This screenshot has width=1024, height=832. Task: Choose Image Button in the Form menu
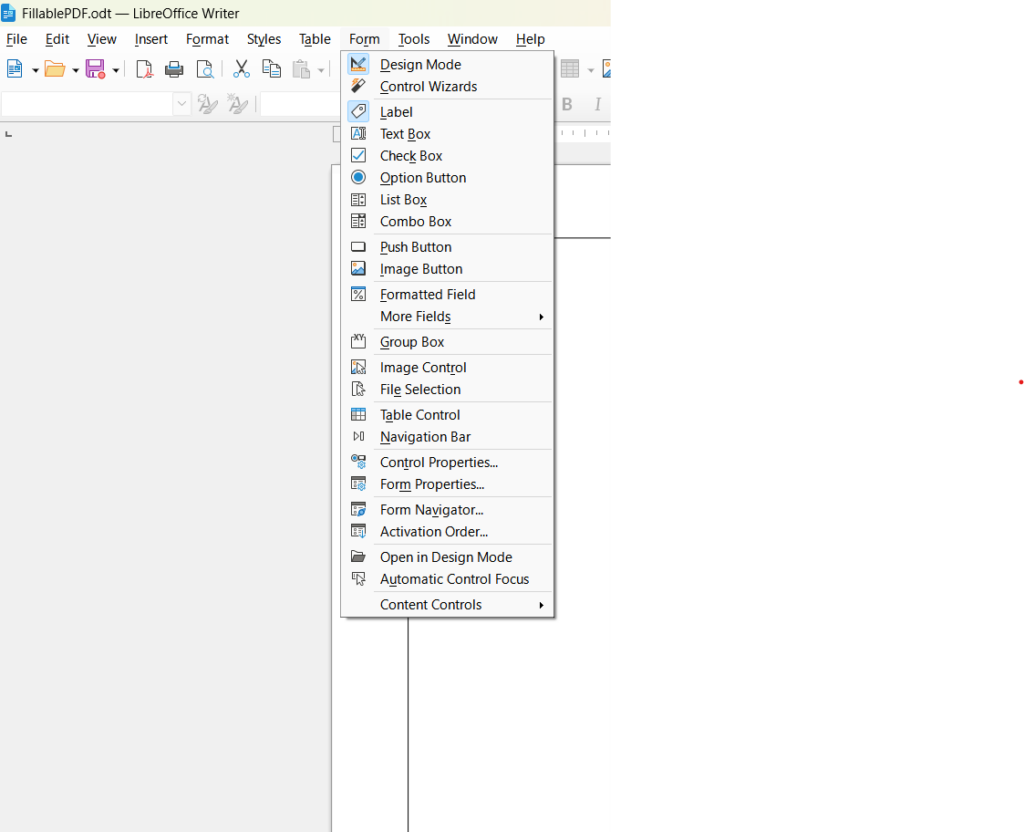tap(449, 269)
